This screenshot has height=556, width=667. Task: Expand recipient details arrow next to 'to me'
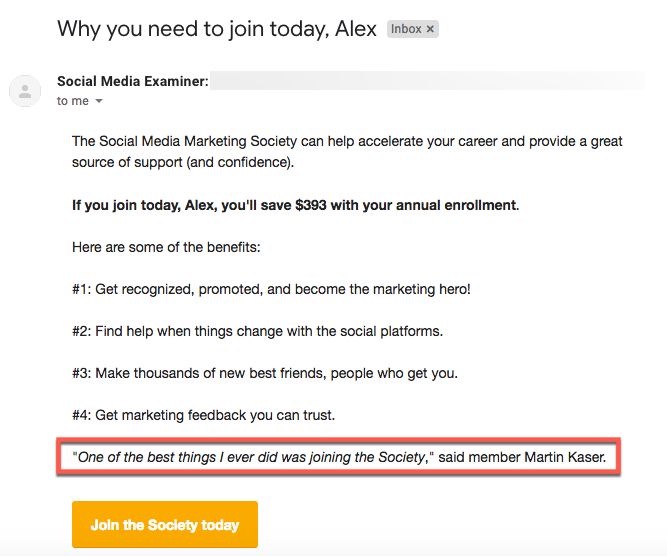point(99,101)
